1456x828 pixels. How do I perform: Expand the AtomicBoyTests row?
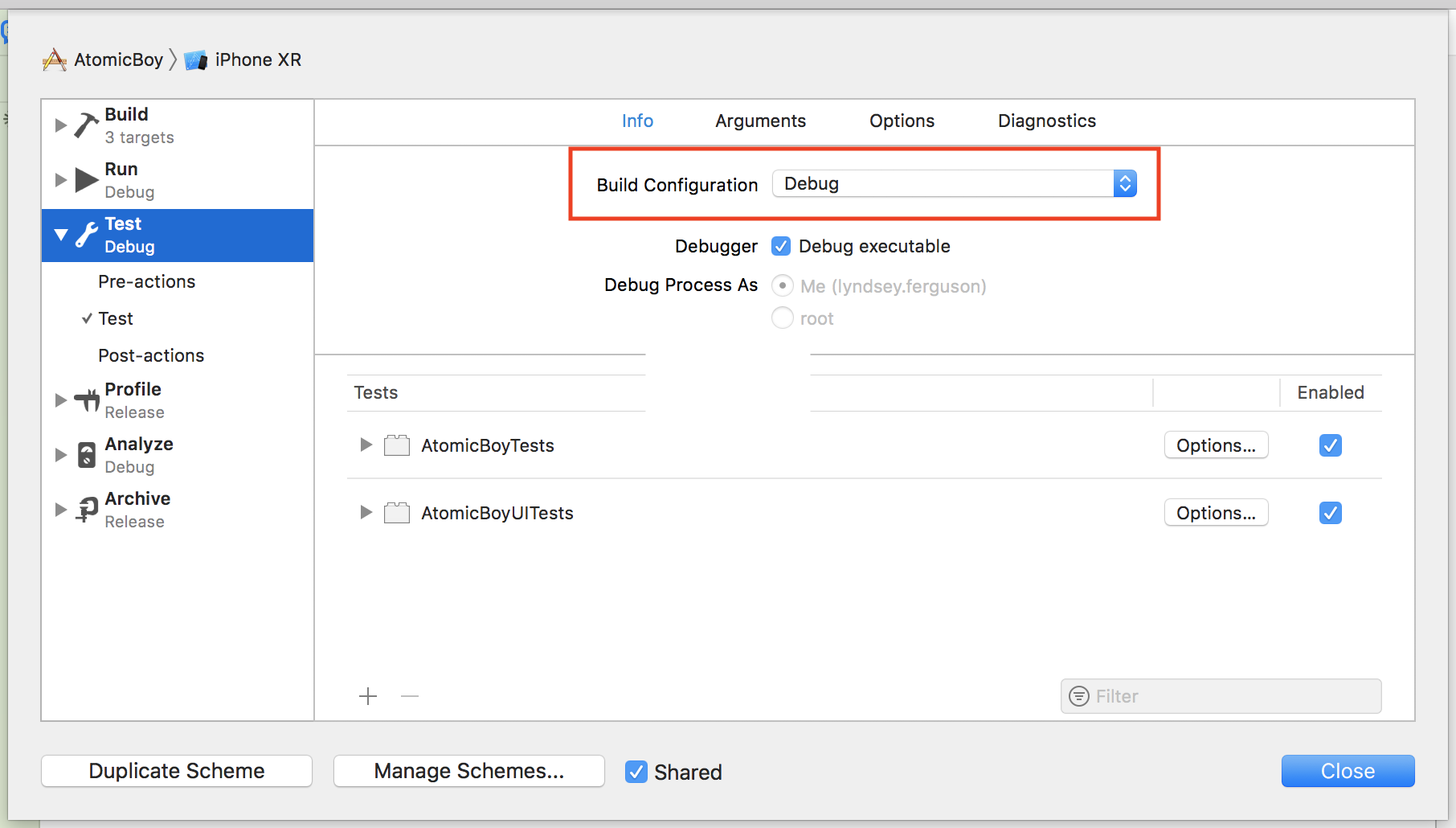(366, 445)
